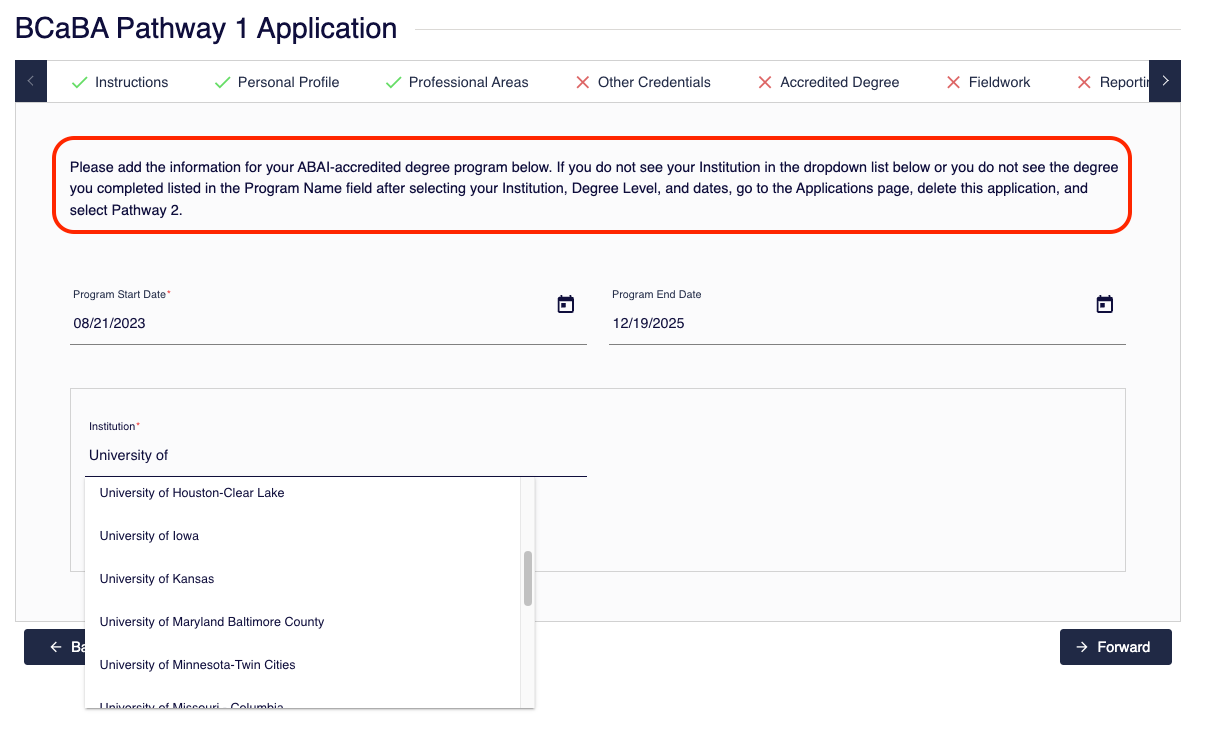Viewport: 1223px width, 730px height.
Task: Switch to the Professional Areas step
Action: click(457, 82)
